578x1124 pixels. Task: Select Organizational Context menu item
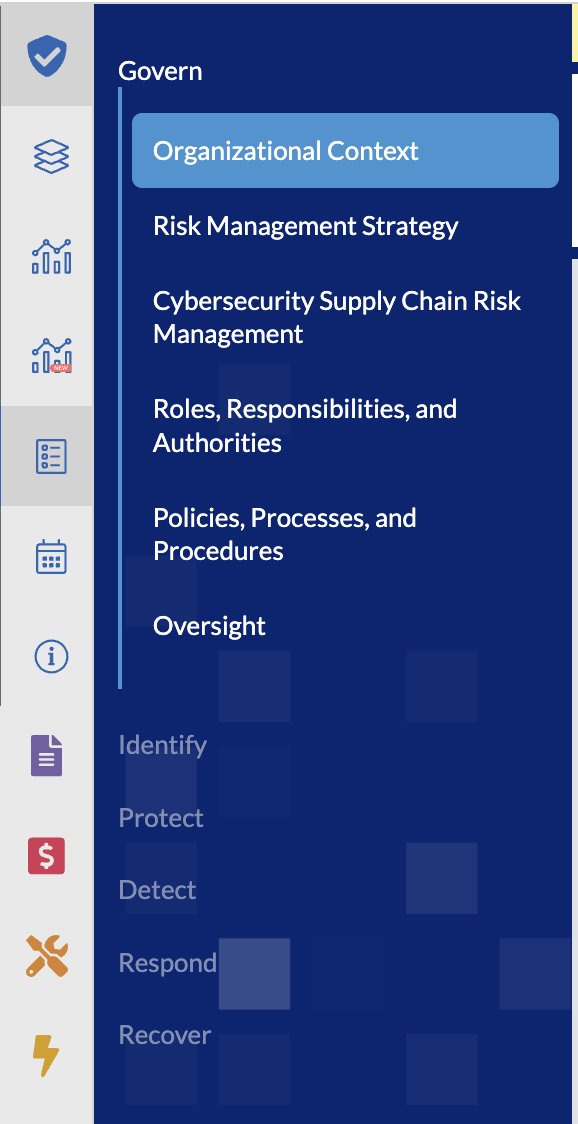346,151
